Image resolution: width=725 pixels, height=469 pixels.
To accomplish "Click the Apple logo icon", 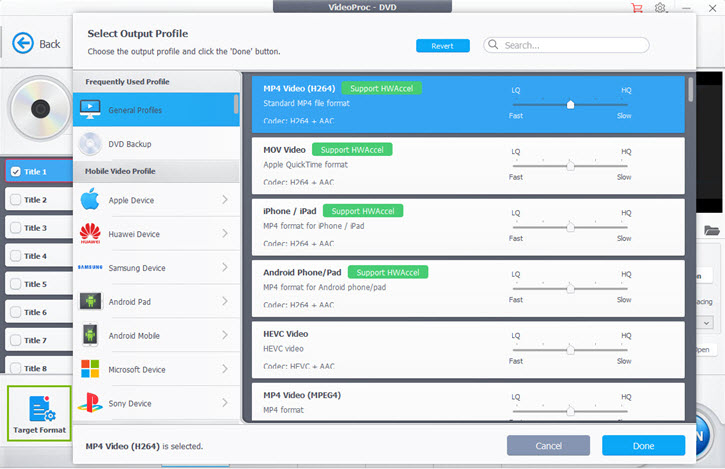I will (90, 200).
